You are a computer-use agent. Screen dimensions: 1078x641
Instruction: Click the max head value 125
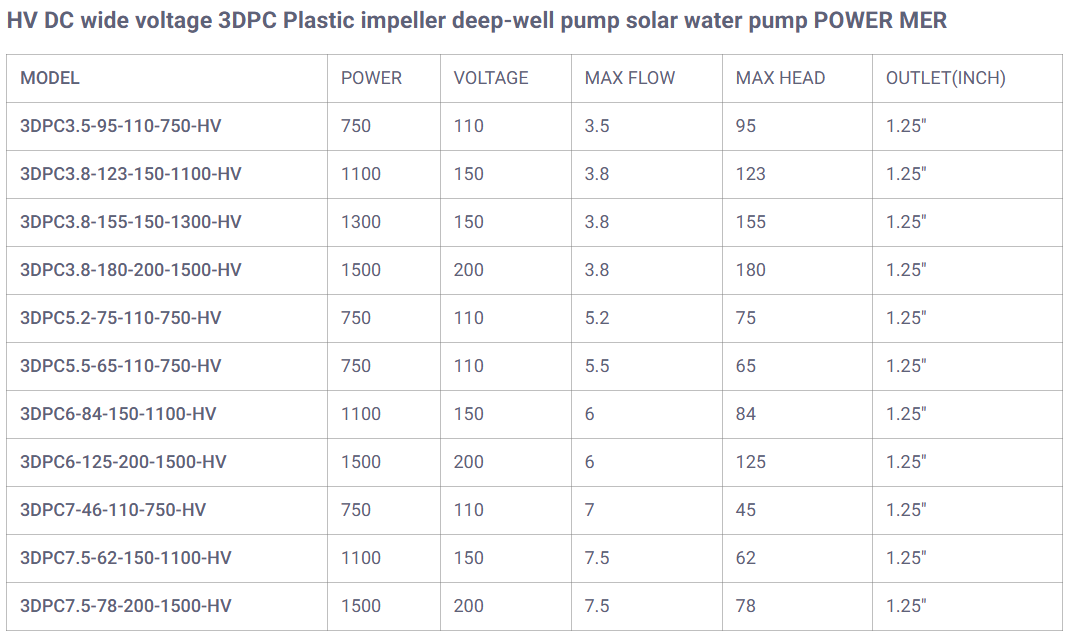click(751, 462)
